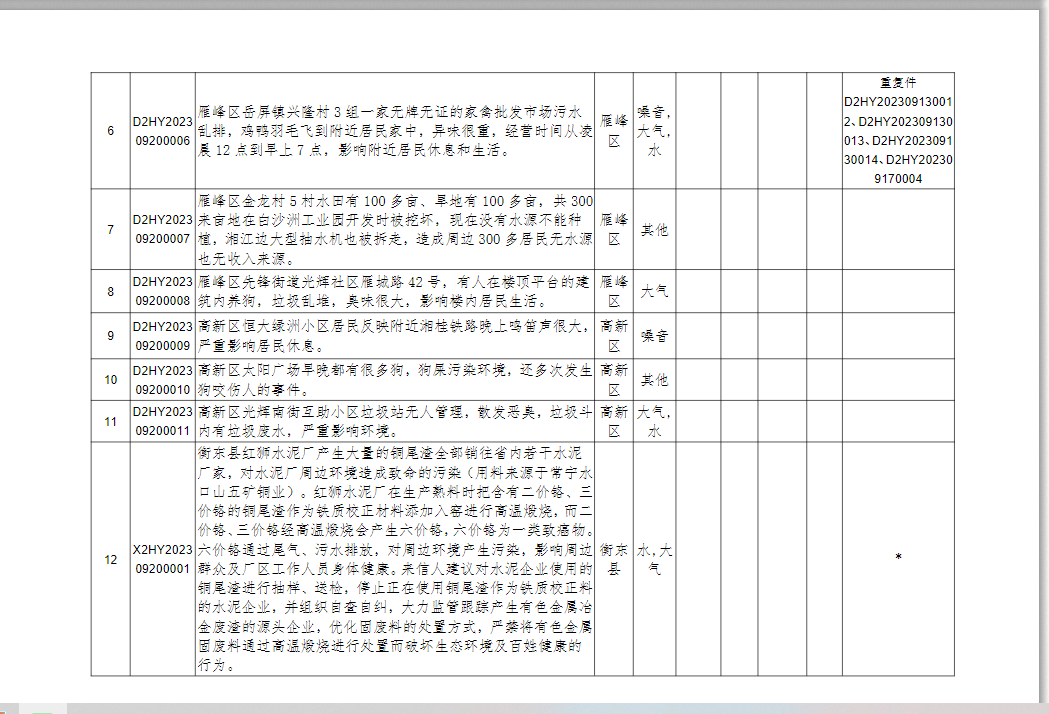This screenshot has height=714, width=1049.
Task: Click the 大气 type cell in row 8
Action: 654,291
